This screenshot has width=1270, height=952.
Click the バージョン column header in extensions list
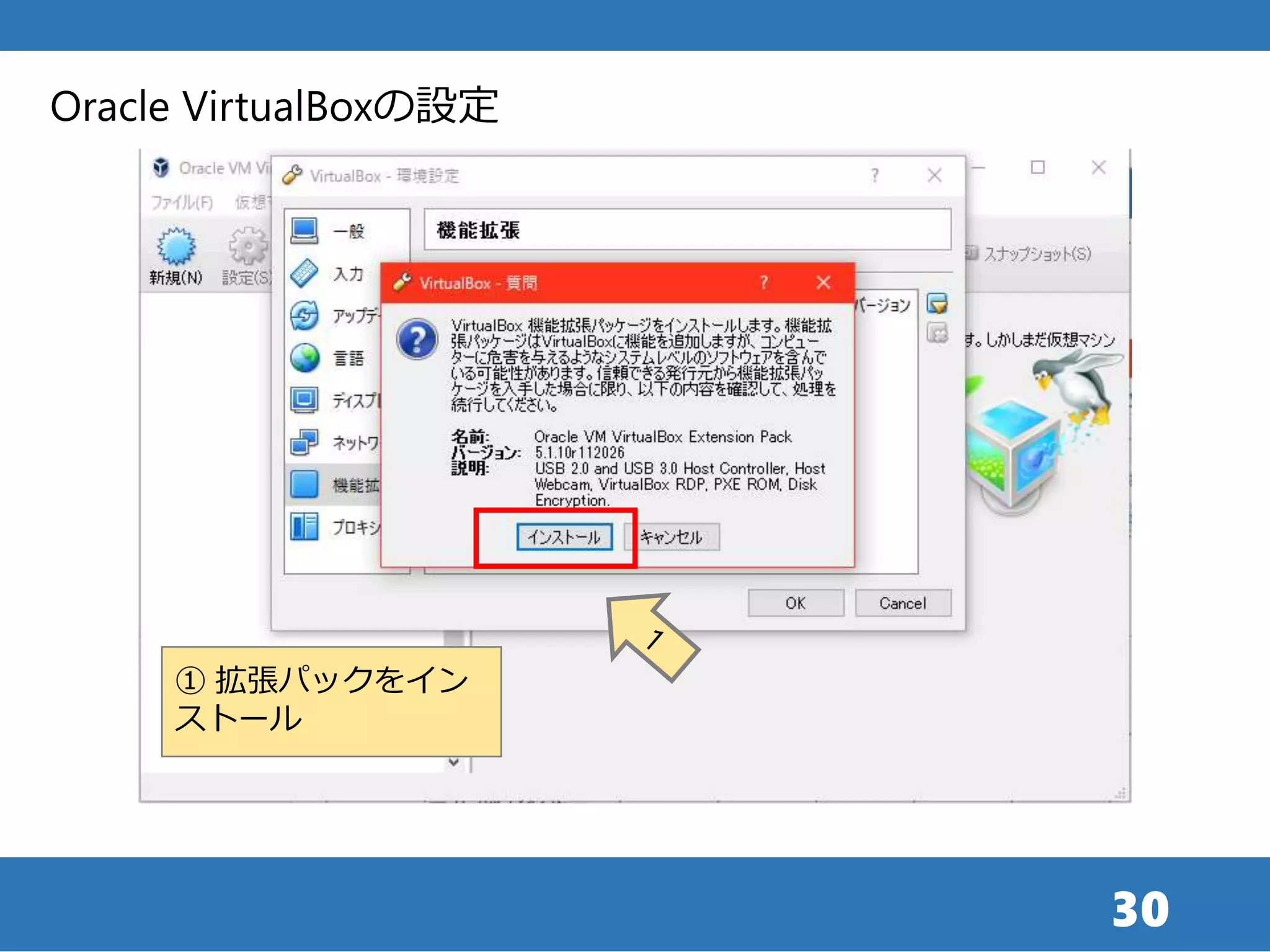click(882, 304)
